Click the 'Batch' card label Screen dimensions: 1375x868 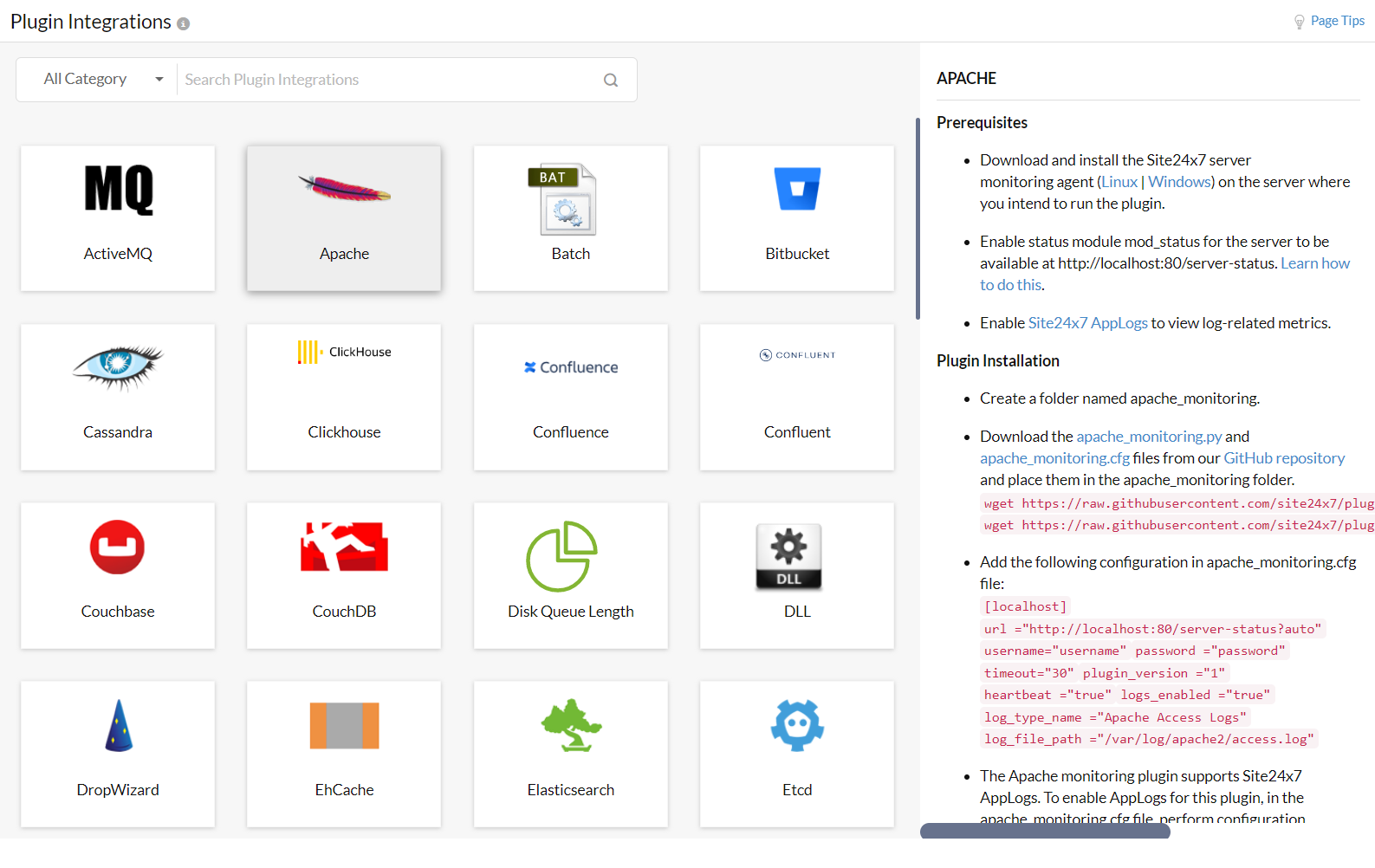571,254
